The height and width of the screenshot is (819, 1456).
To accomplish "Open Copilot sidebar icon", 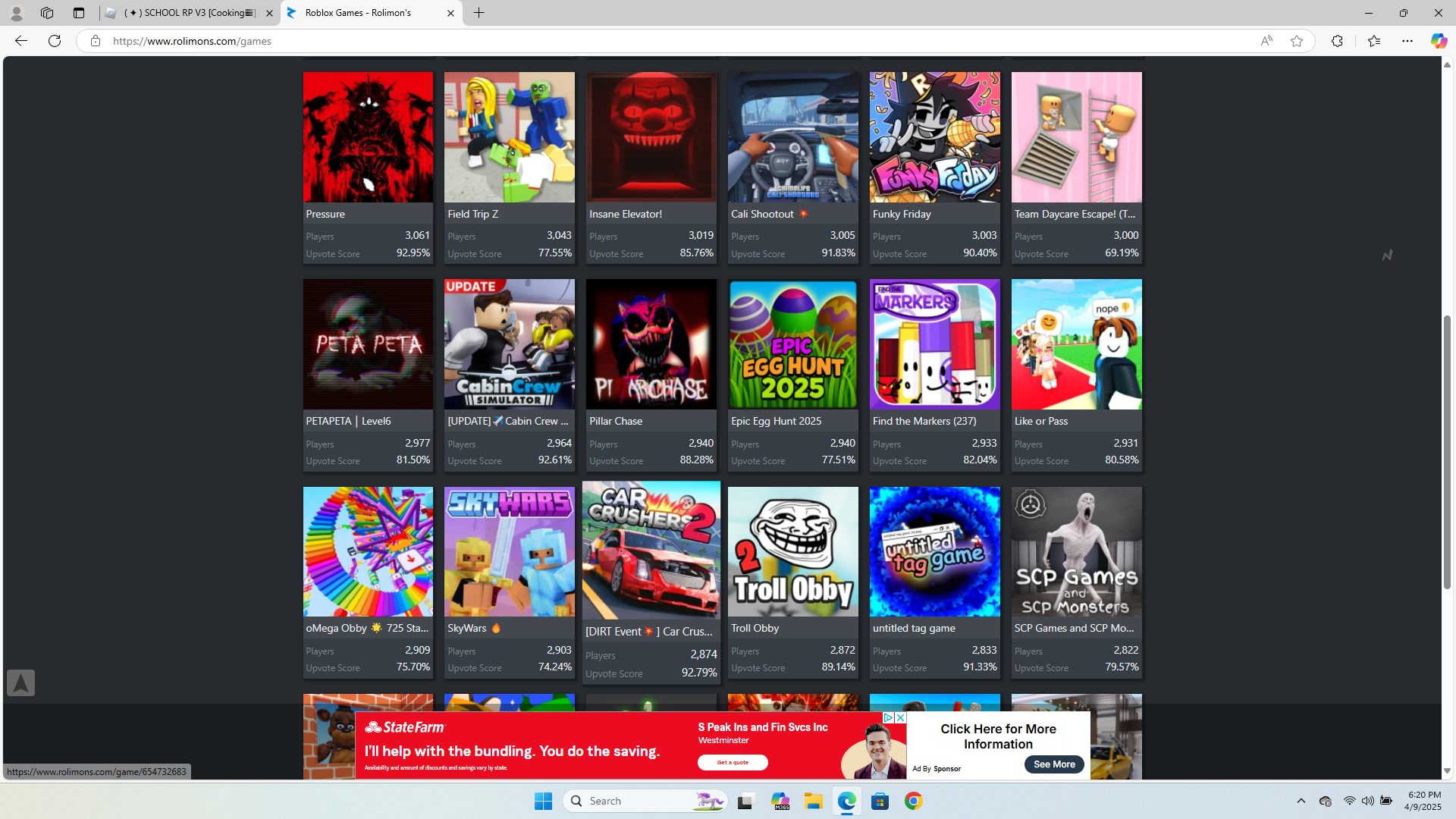I will coord(1438,41).
